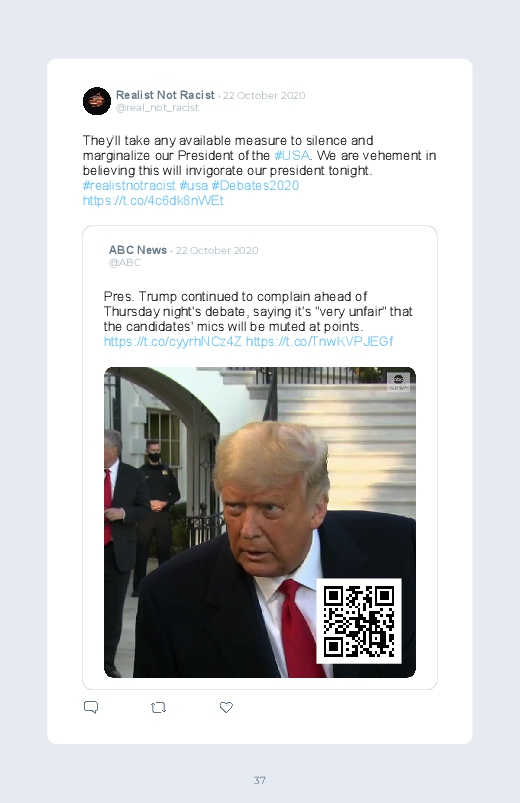
Task: Open the #realistnotracist hashtag
Action: pyautogui.click(x=129, y=185)
